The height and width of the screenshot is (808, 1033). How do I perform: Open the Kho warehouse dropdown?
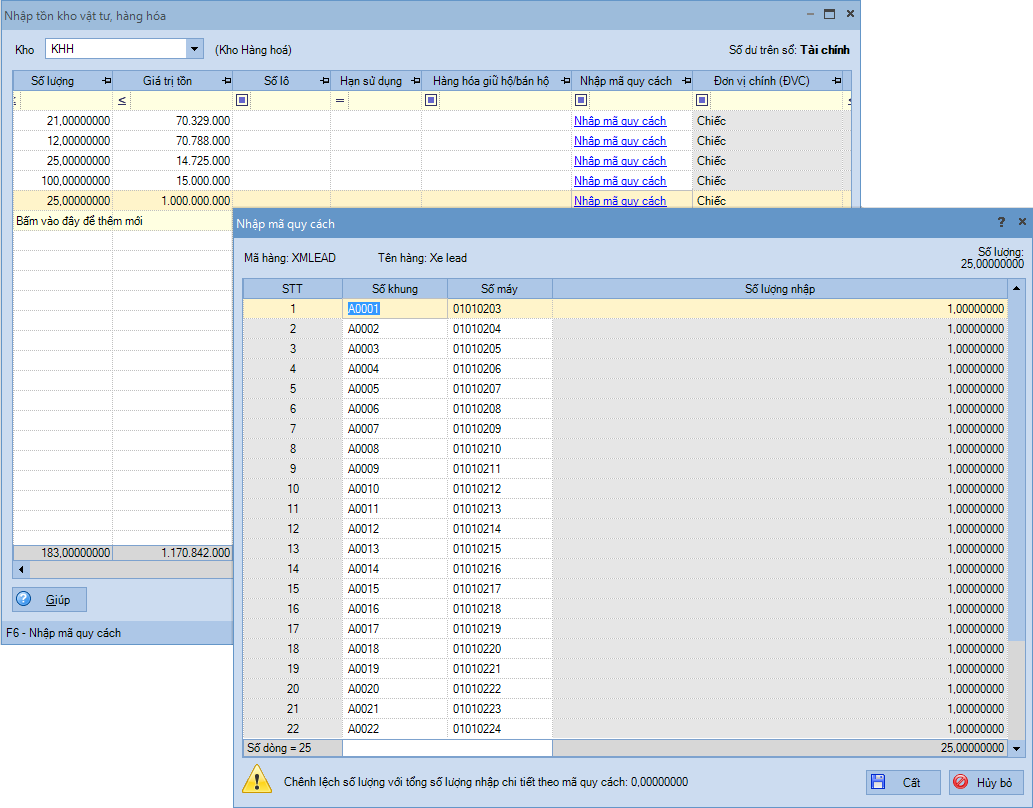click(193, 49)
